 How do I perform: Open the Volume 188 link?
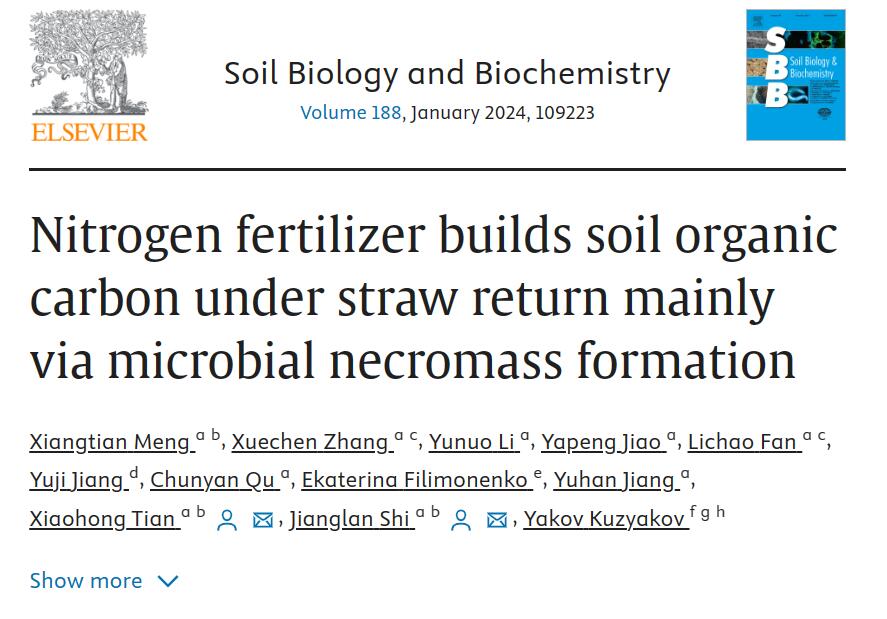point(350,113)
